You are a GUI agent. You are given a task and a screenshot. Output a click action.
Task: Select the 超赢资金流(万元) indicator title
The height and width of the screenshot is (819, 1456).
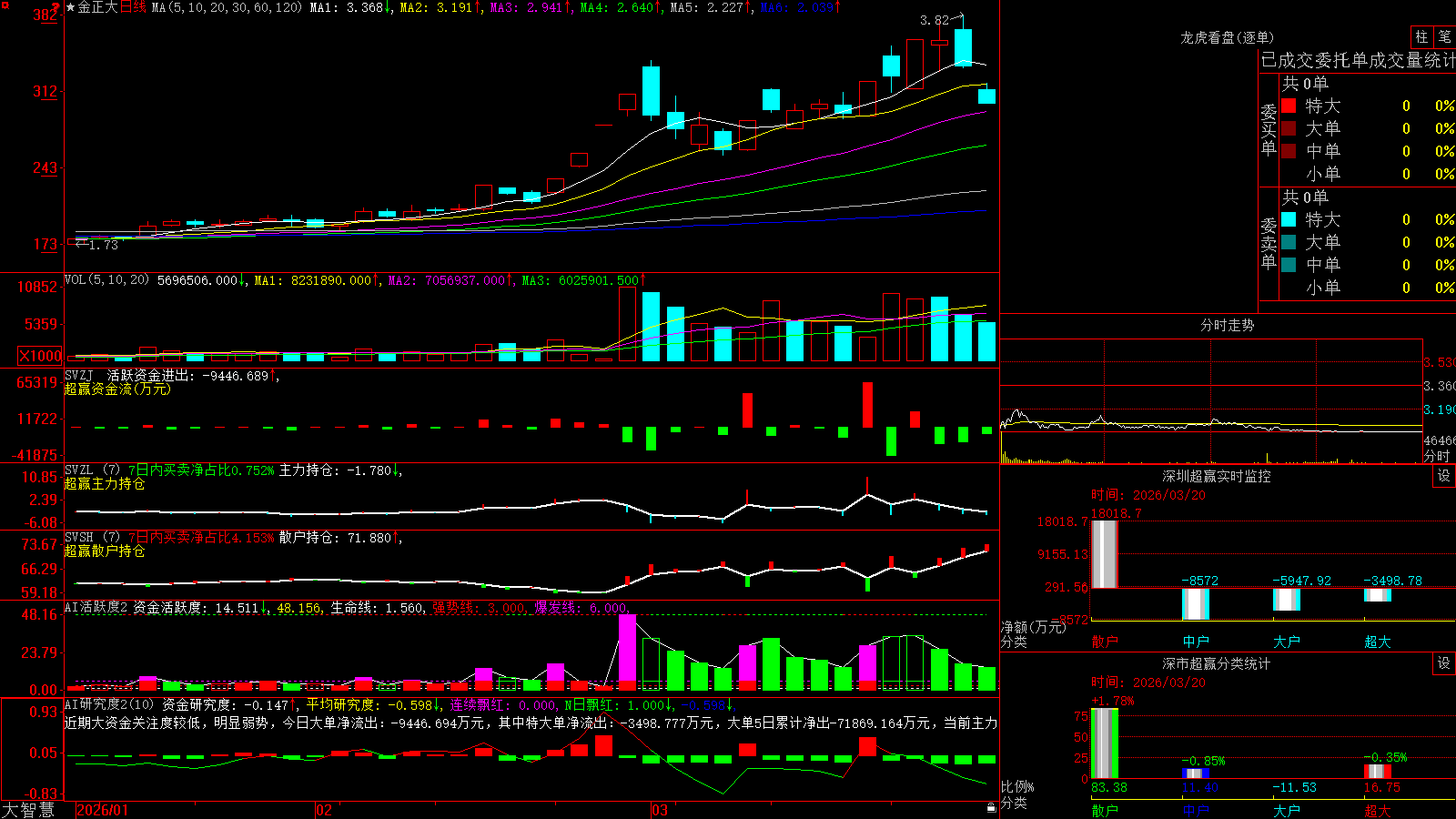tap(117, 389)
